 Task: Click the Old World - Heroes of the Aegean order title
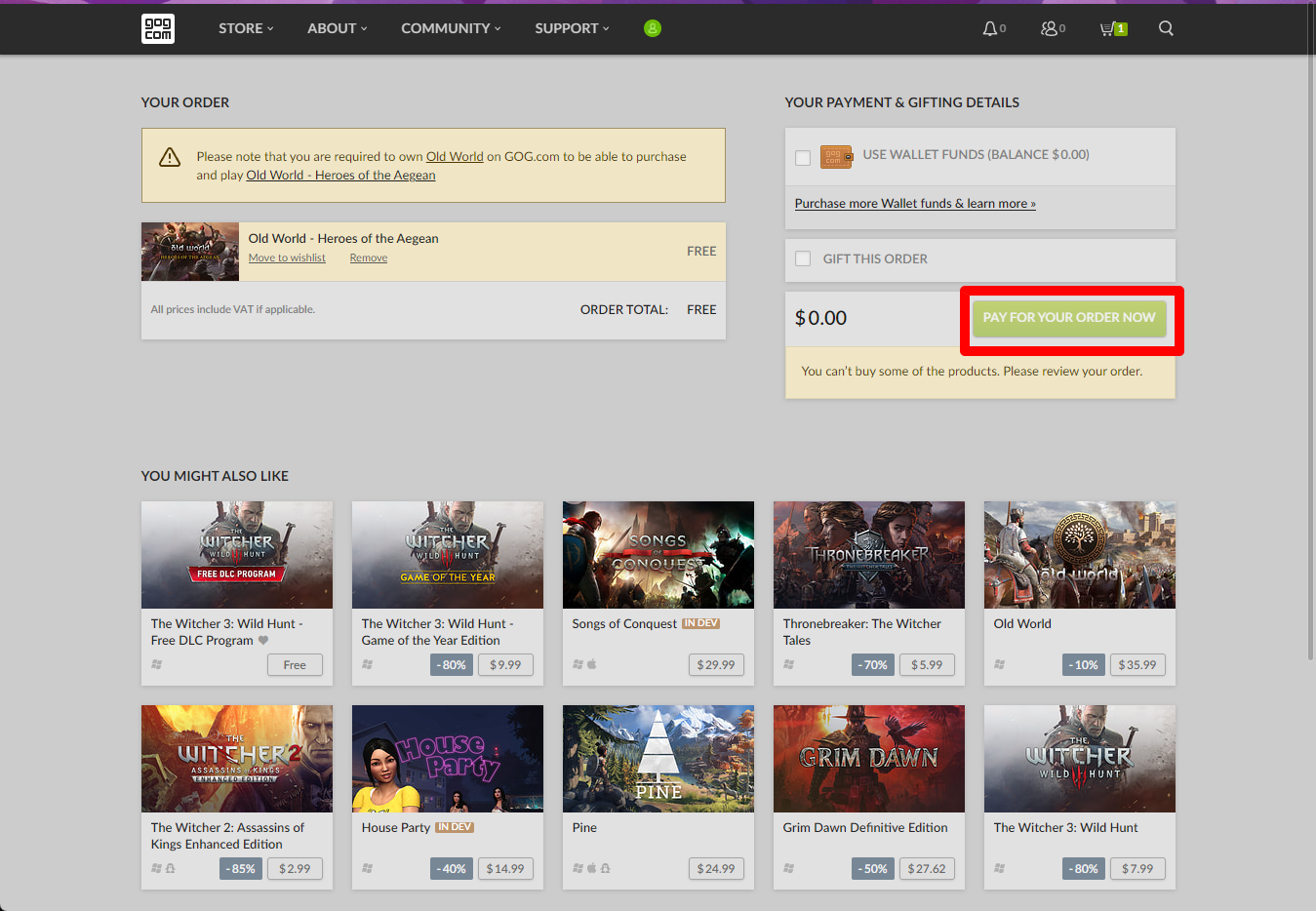(343, 238)
